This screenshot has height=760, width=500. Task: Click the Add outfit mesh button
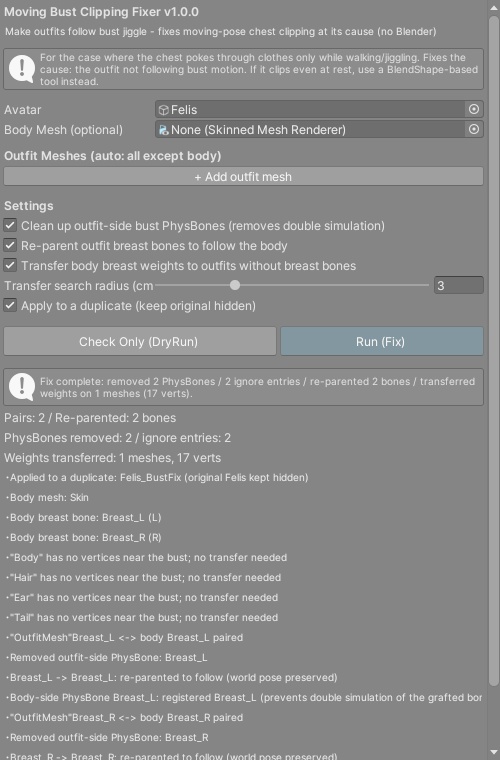tap(243, 176)
